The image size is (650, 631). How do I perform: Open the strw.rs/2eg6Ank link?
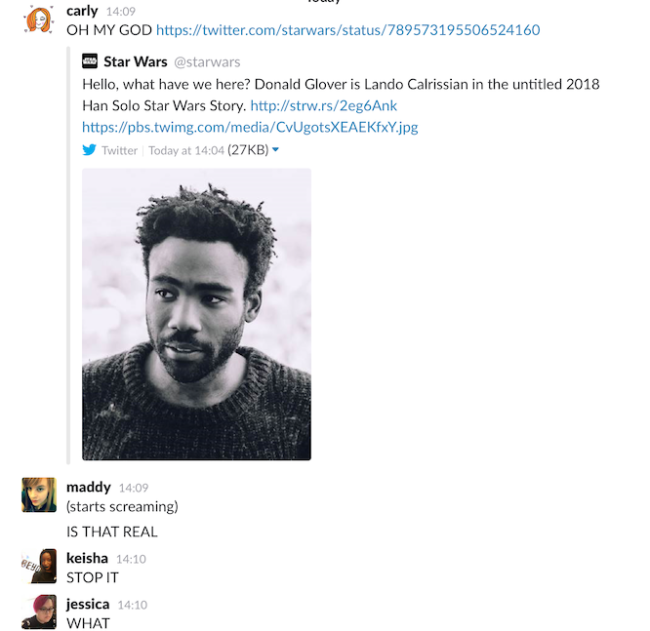pos(323,106)
